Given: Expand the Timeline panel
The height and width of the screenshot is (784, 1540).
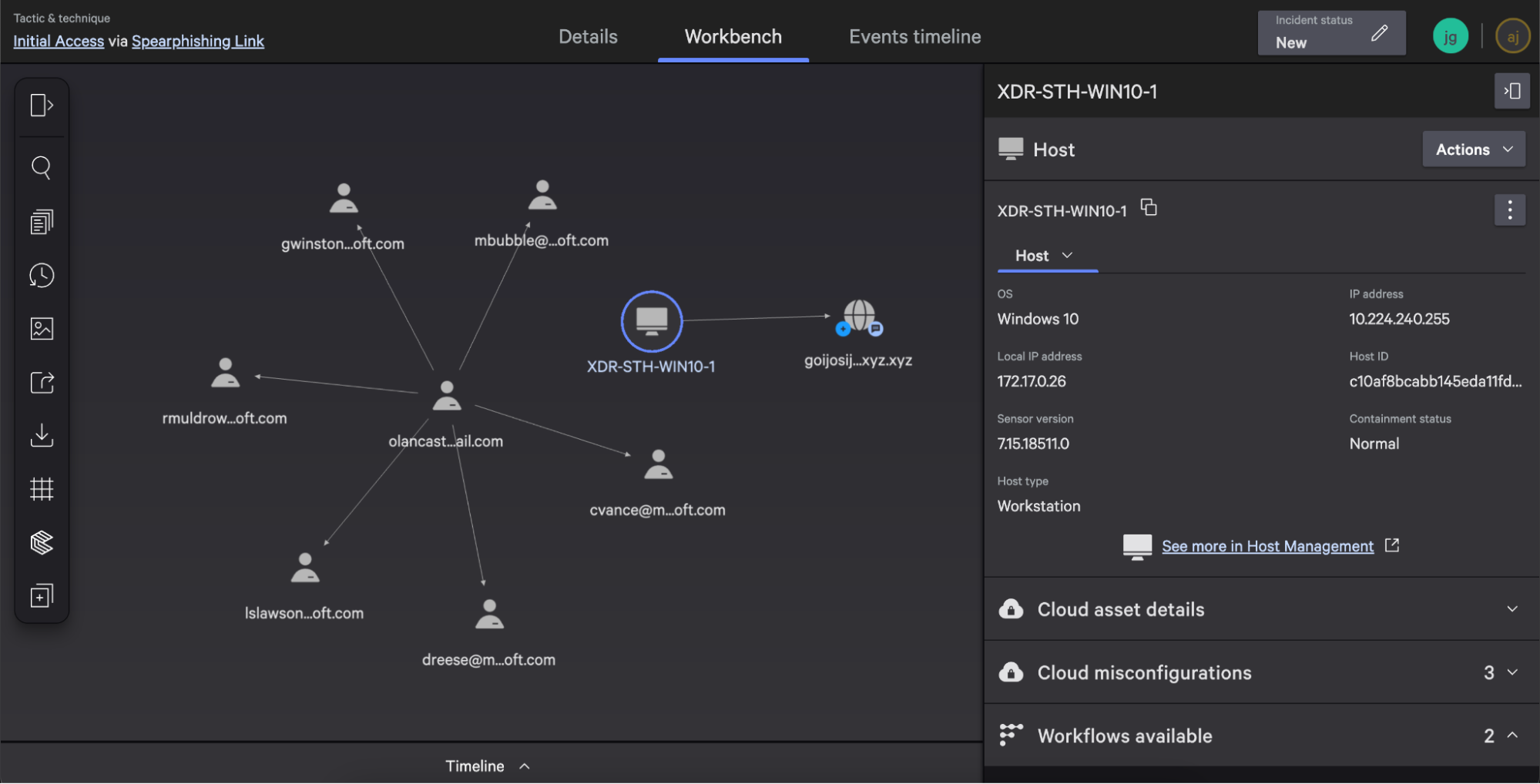Looking at the screenshot, I should tap(488, 766).
